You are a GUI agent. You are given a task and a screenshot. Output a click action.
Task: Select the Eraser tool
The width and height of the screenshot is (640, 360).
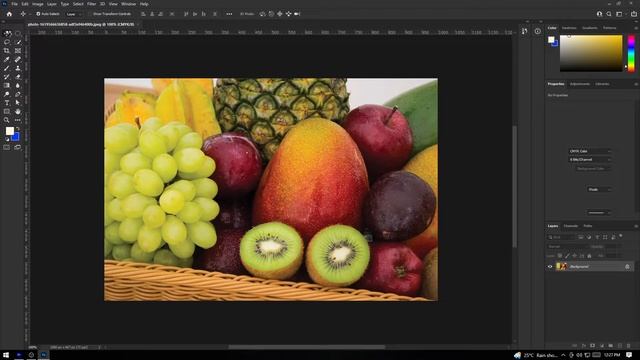click(18, 77)
